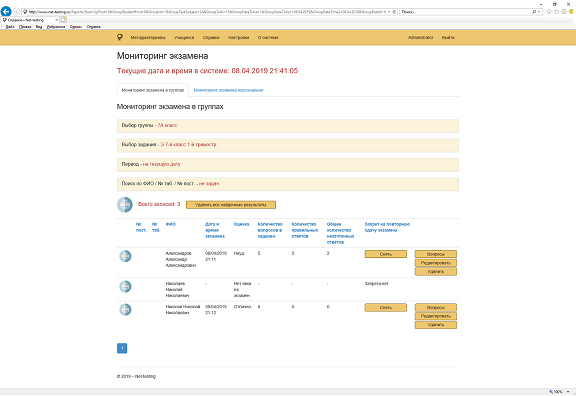This screenshot has width=576, height=396.
Task: Click the Net-testing logo in navbar
Action: point(120,37)
